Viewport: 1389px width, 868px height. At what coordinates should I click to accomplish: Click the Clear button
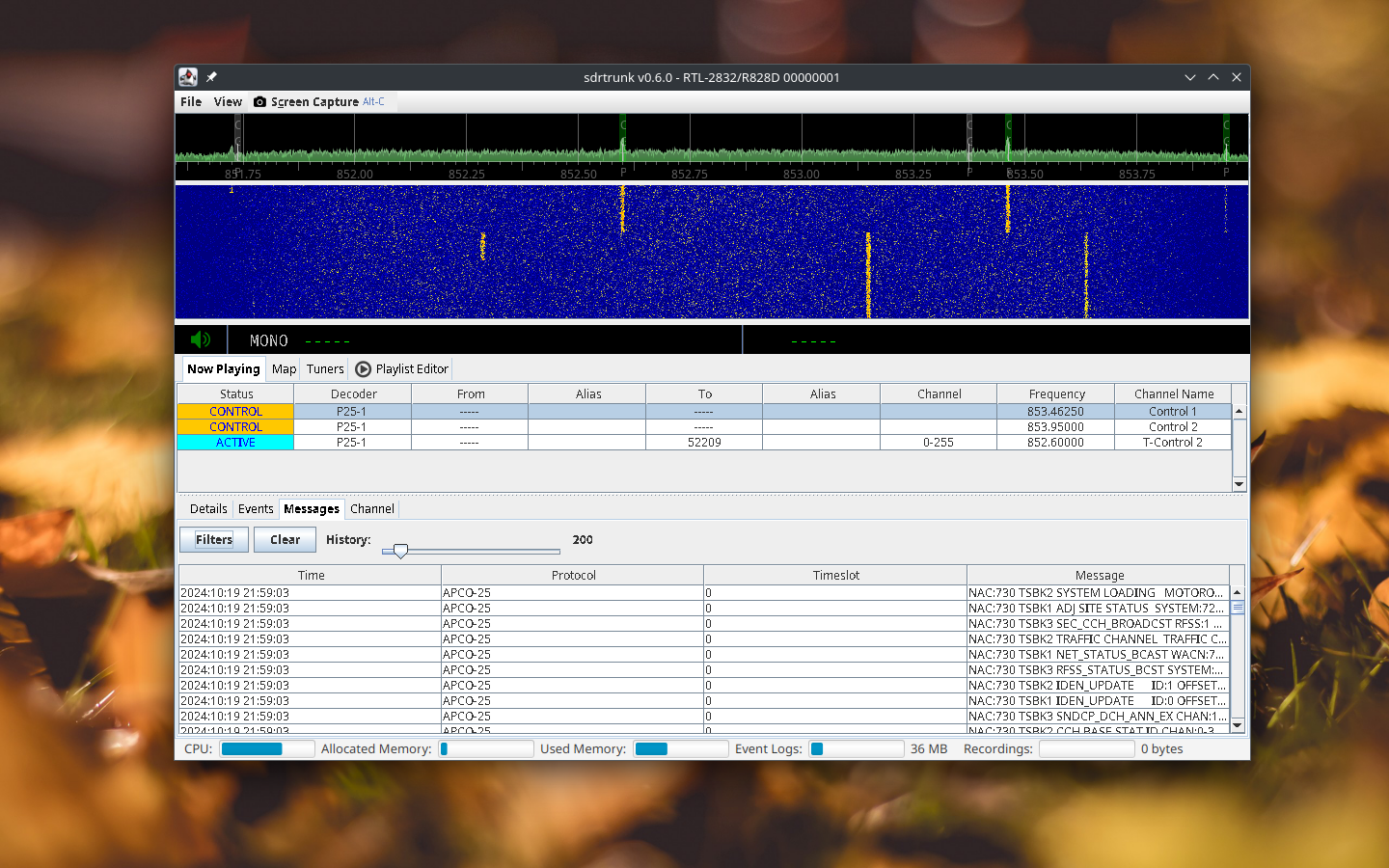pos(285,539)
